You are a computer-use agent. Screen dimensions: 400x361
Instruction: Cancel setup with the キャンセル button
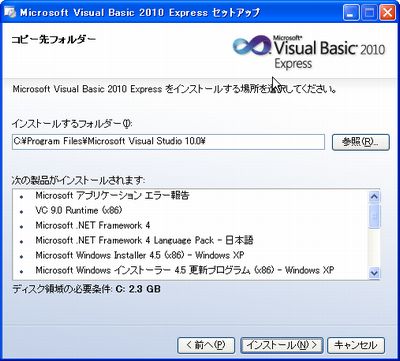click(x=356, y=345)
